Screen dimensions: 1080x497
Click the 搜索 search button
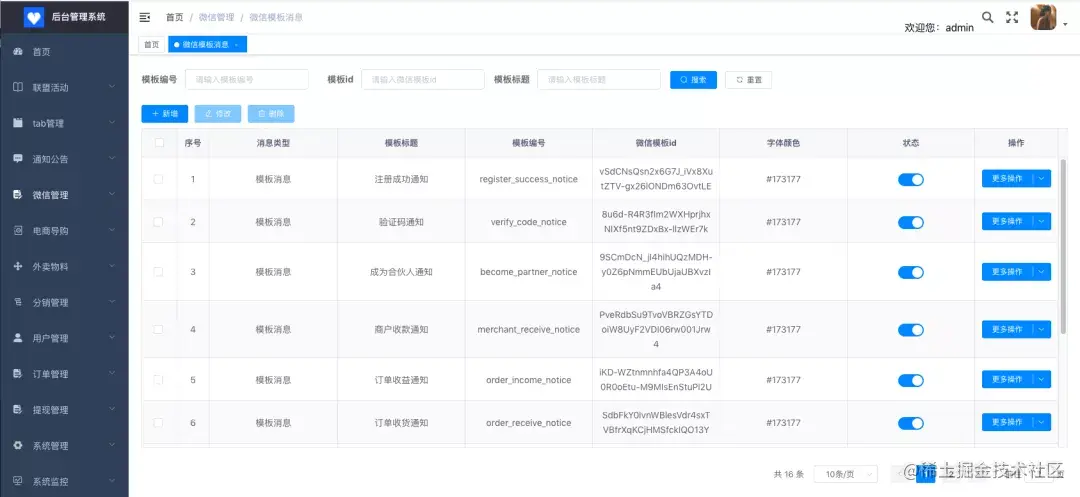pos(694,80)
